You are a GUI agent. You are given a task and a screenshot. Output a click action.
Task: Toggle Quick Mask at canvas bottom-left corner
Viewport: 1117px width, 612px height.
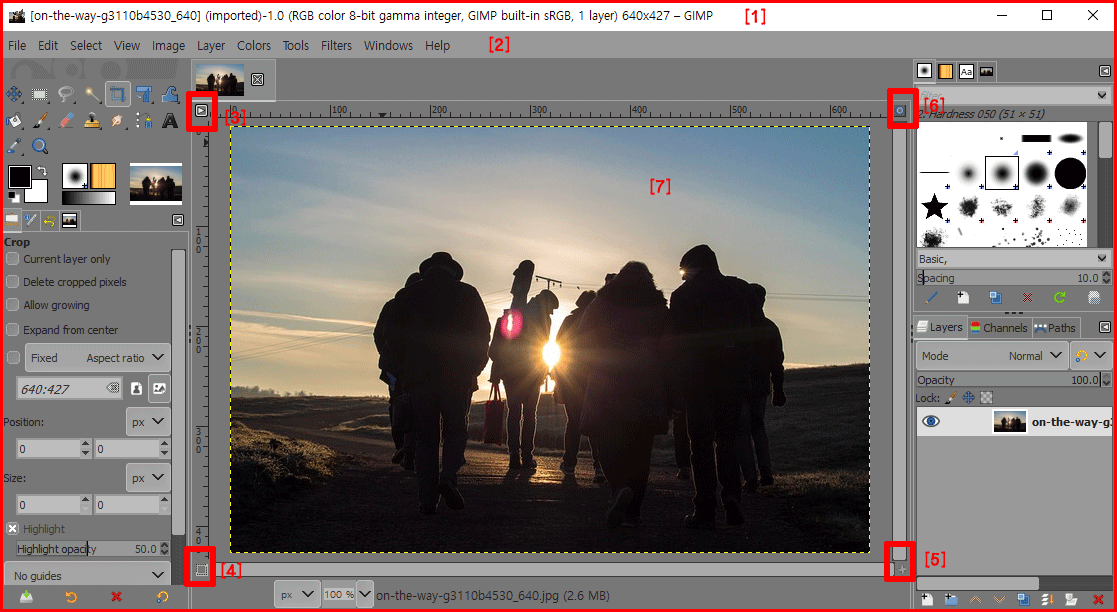point(202,569)
